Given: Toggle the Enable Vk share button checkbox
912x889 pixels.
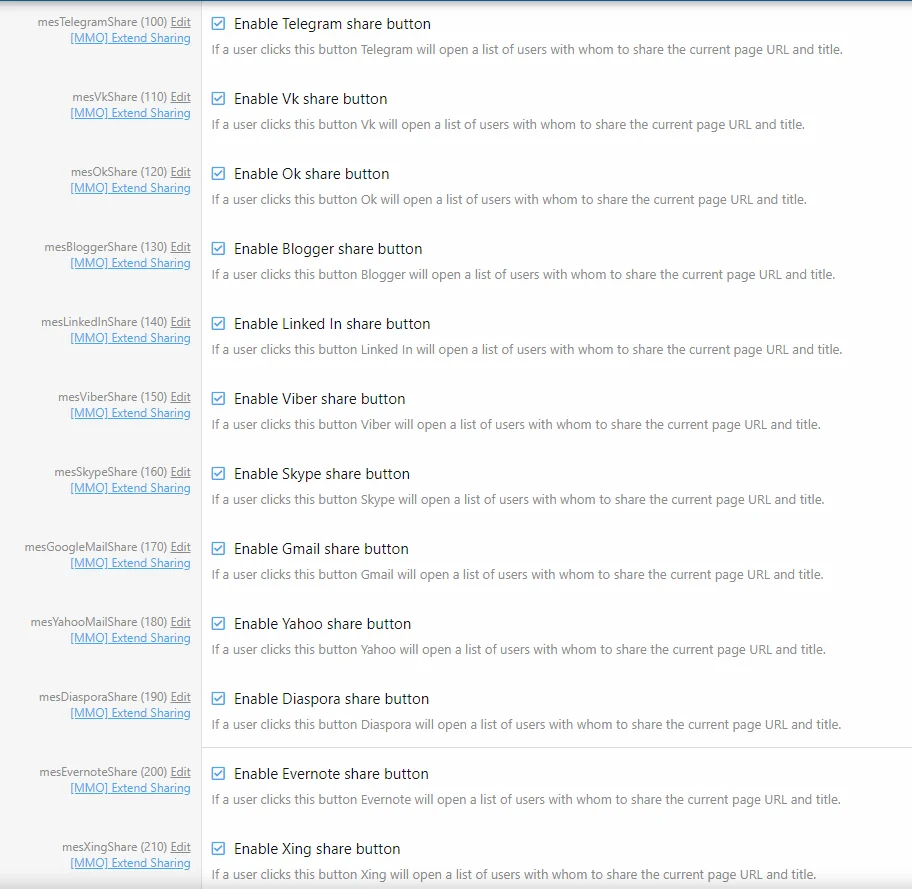Looking at the screenshot, I should coord(218,99).
